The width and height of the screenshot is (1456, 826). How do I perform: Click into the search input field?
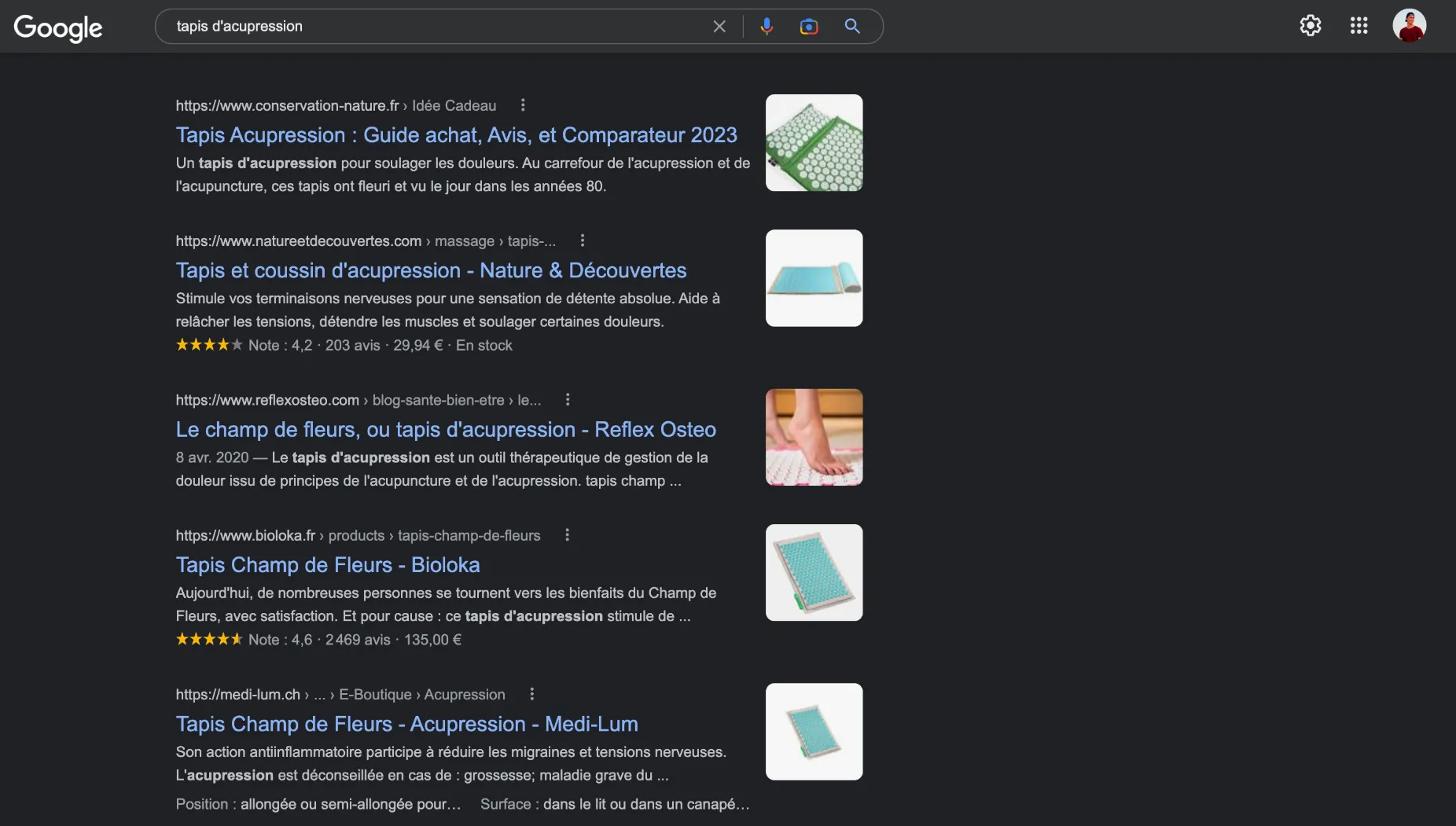(x=432, y=27)
